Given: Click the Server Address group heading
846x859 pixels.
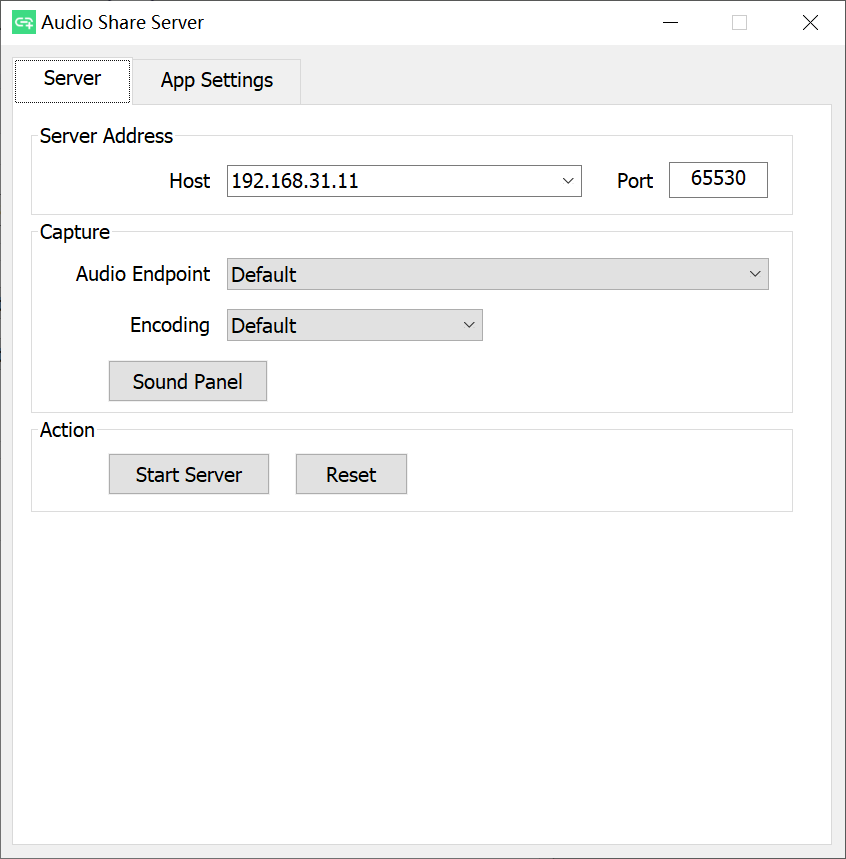Looking at the screenshot, I should point(106,136).
